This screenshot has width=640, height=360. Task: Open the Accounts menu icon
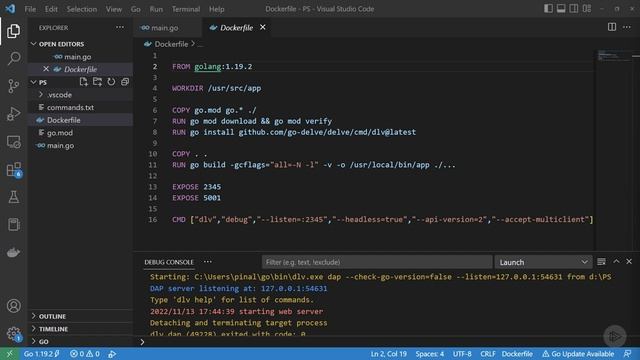[x=13, y=306]
